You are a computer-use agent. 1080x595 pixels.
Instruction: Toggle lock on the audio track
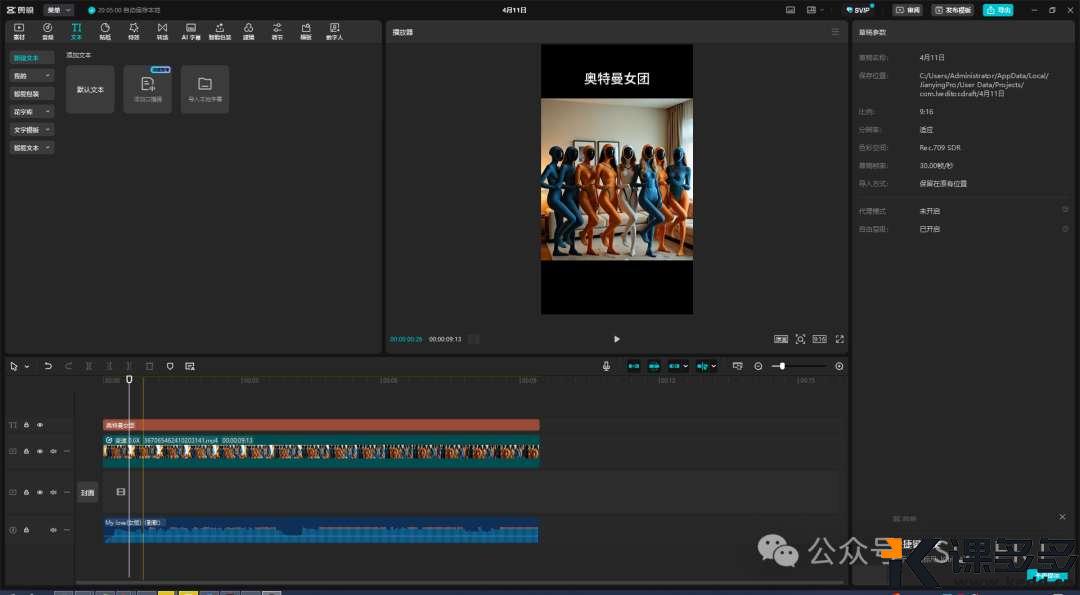tap(26, 530)
